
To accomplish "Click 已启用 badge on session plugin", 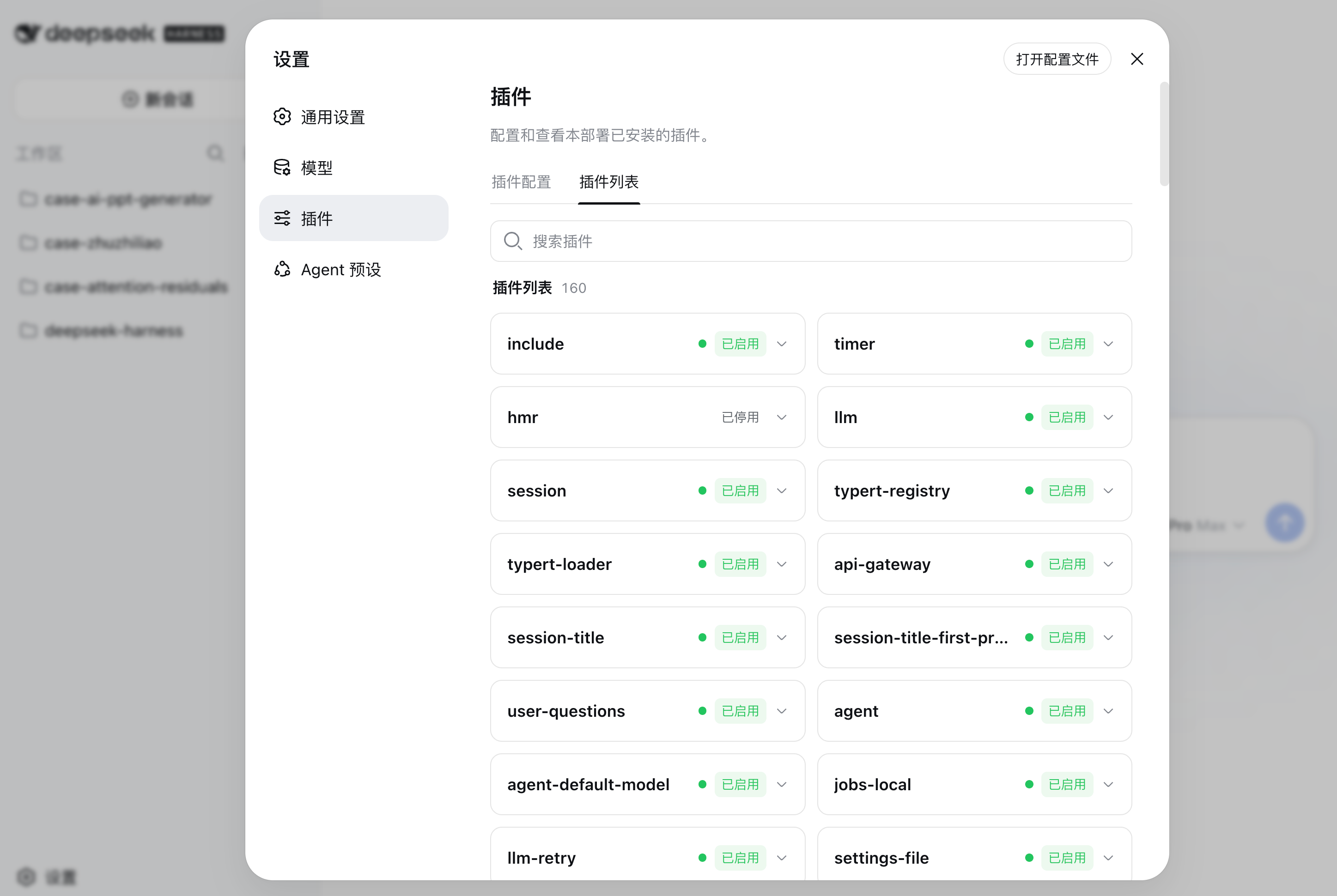I will point(740,490).
